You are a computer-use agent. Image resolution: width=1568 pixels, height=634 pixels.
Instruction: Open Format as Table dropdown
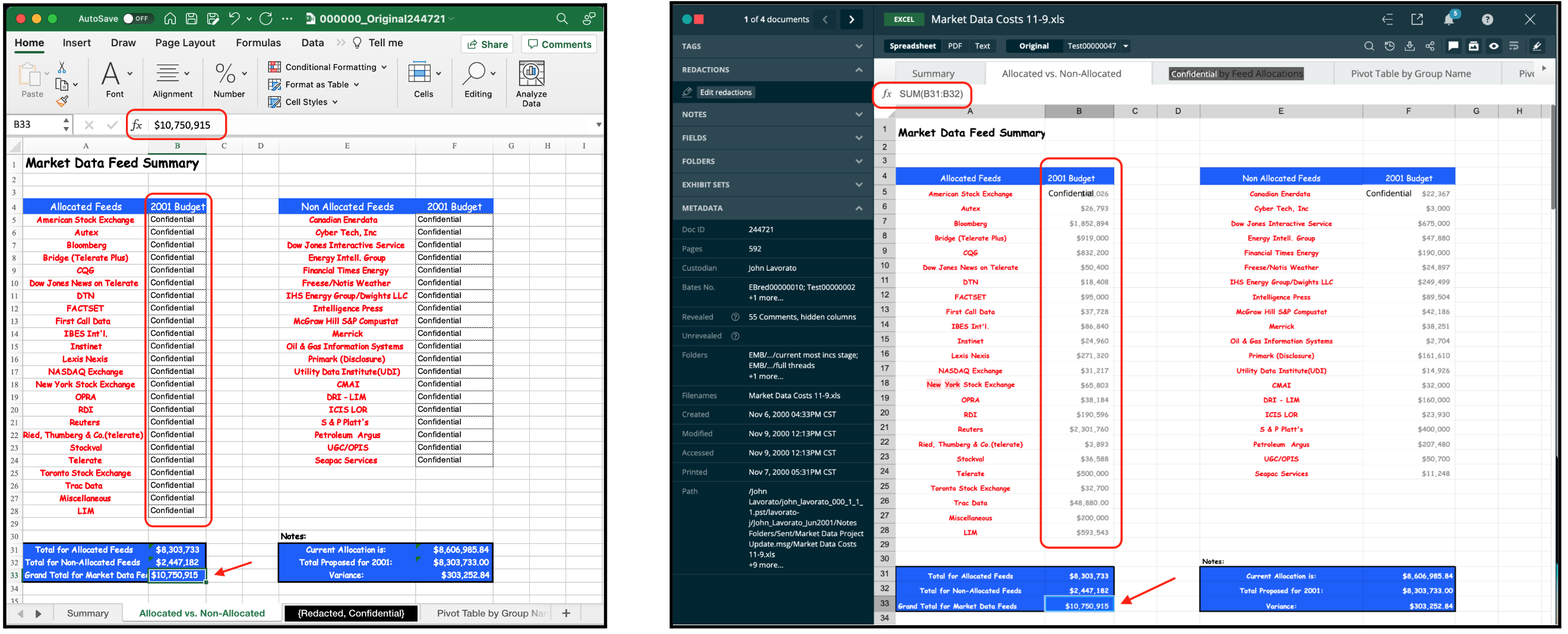click(314, 84)
